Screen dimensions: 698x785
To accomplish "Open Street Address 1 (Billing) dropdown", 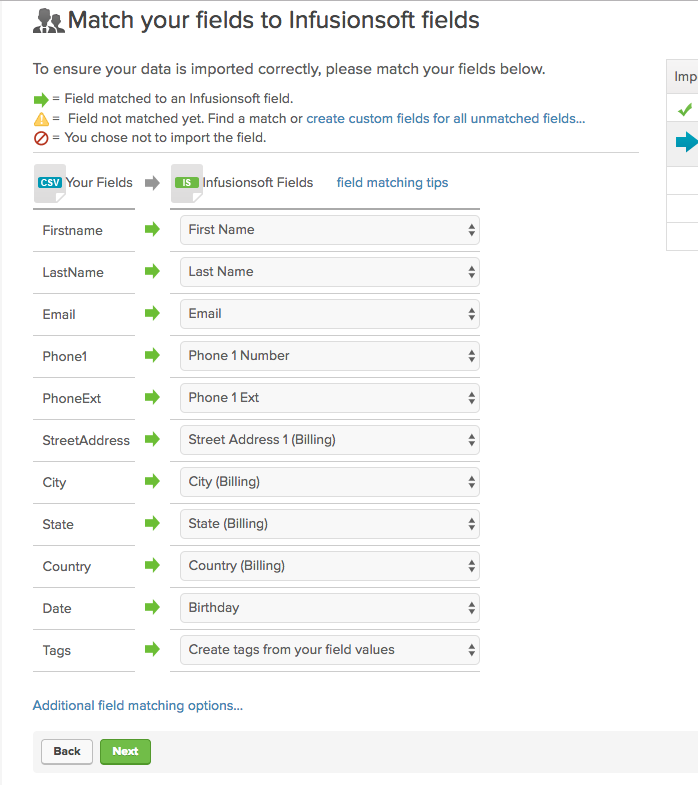I will coord(329,440).
